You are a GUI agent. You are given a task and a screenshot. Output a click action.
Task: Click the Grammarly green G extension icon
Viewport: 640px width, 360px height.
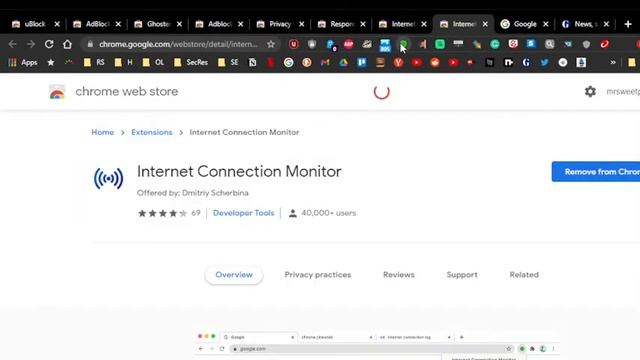[x=495, y=44]
